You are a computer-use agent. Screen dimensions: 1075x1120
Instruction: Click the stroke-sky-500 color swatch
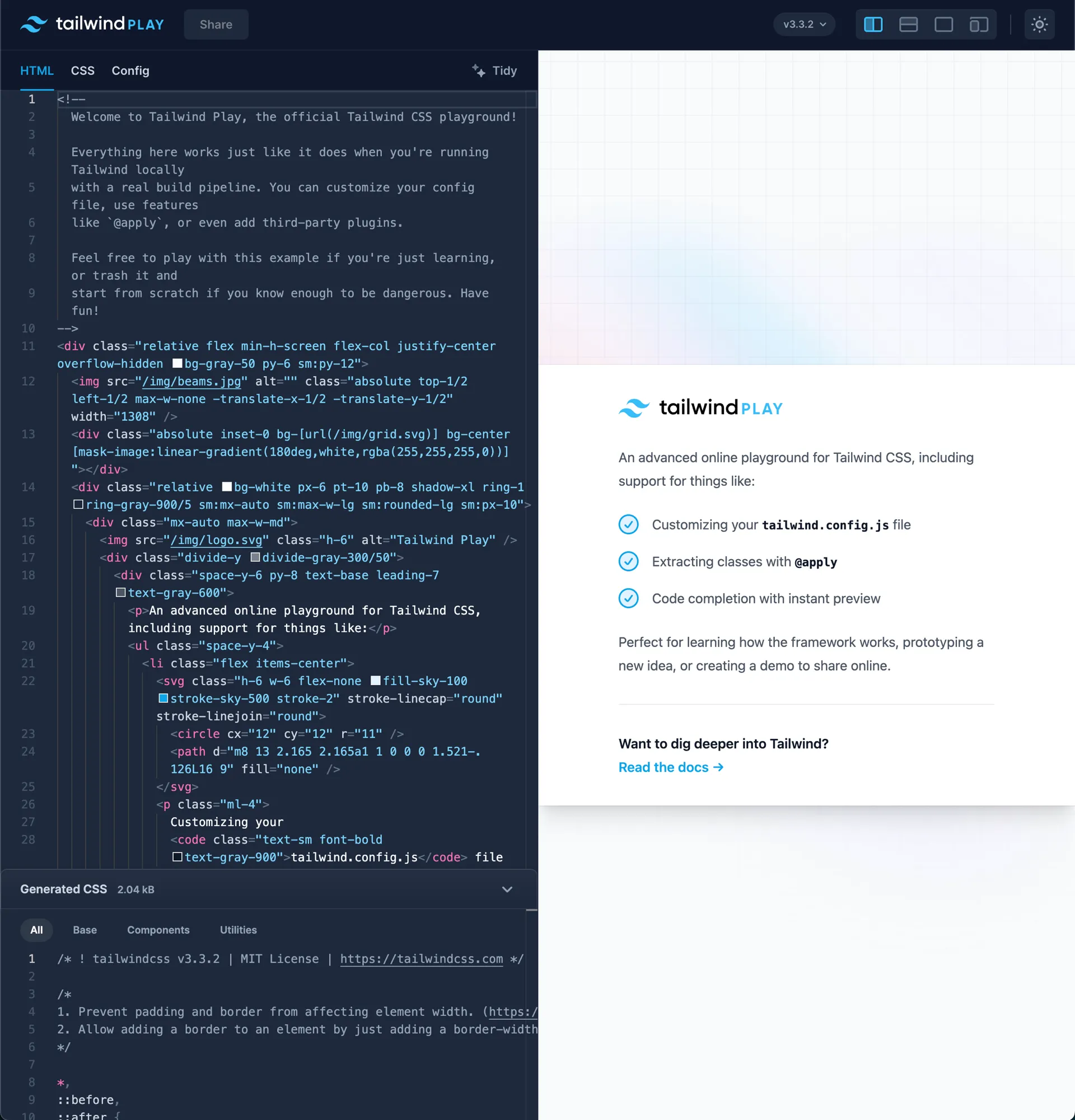(x=163, y=699)
